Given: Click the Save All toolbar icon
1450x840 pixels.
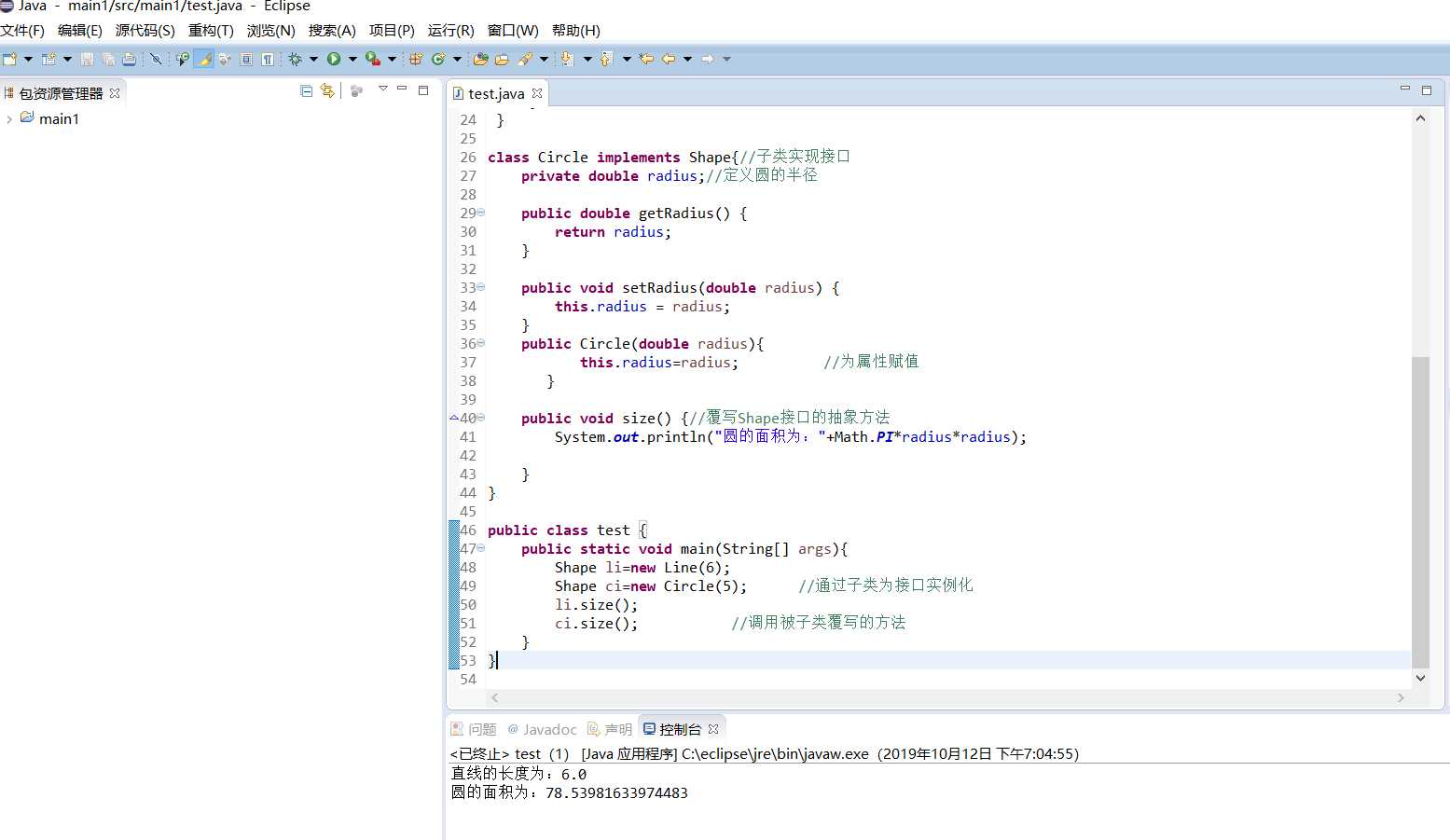Looking at the screenshot, I should pyautogui.click(x=108, y=59).
